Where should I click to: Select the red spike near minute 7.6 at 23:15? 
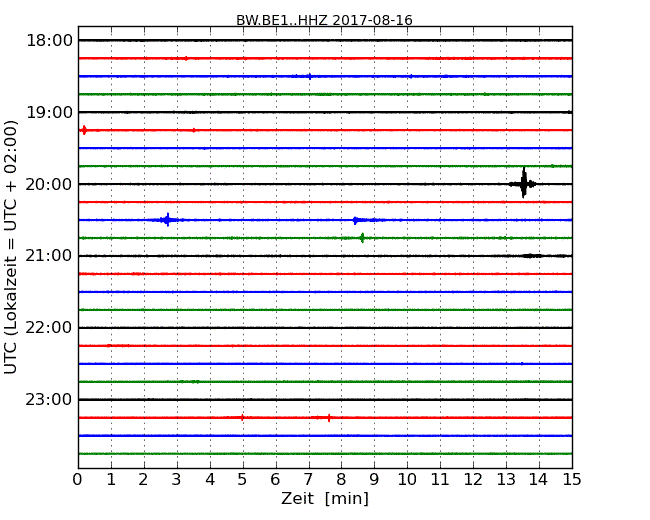[x=329, y=418]
